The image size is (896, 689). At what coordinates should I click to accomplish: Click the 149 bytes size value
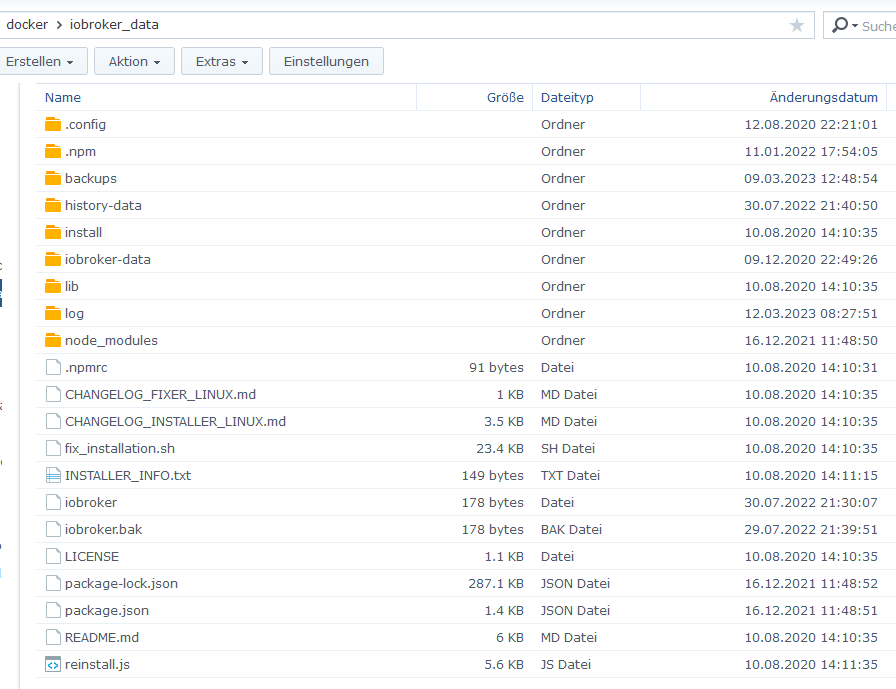point(493,475)
